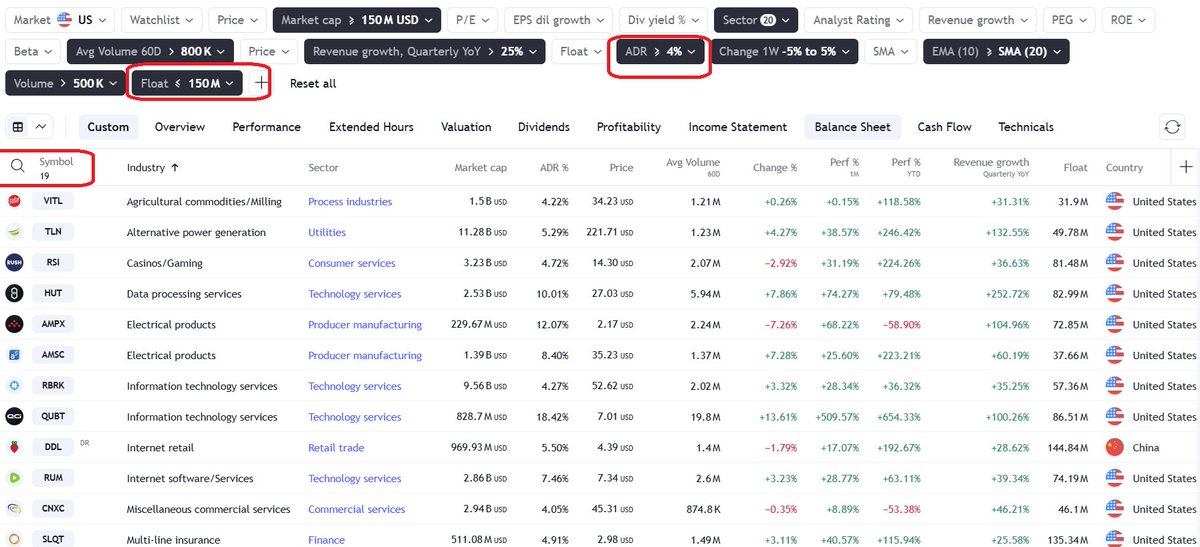Switch to the chart view line icon
1200x547 pixels.
(41, 127)
